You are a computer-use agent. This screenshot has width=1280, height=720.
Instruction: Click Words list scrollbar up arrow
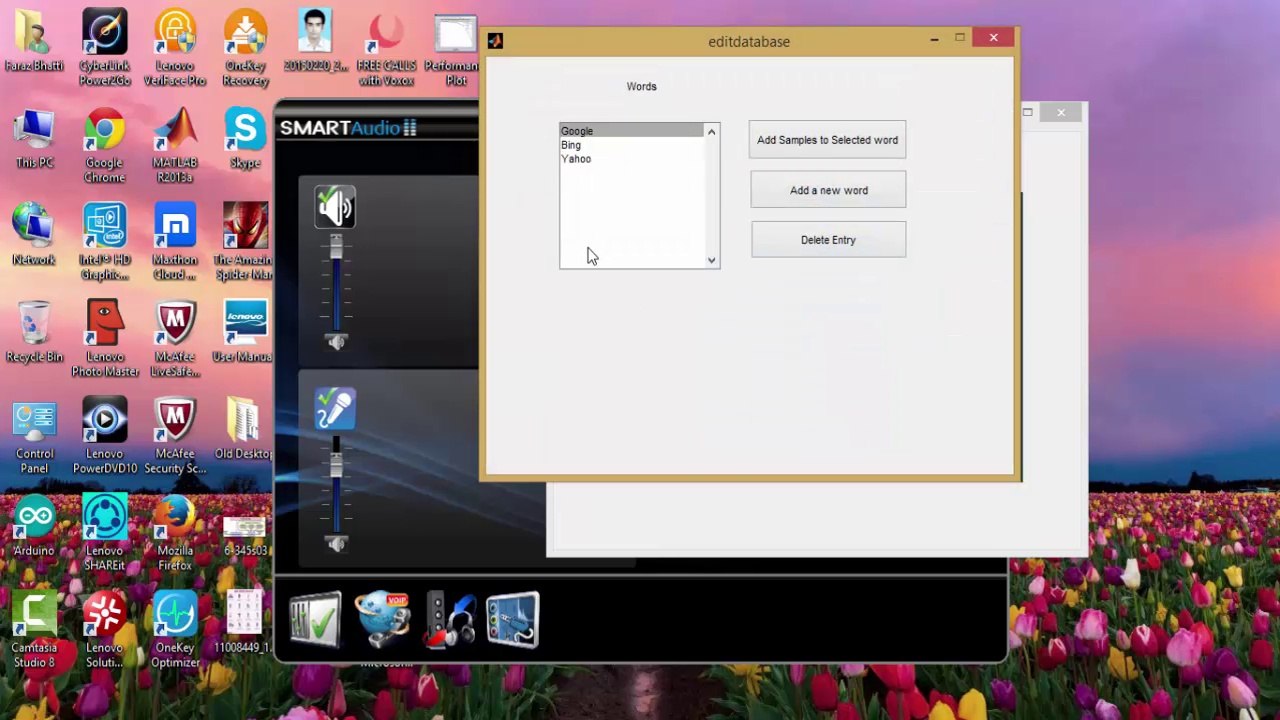pyautogui.click(x=711, y=132)
